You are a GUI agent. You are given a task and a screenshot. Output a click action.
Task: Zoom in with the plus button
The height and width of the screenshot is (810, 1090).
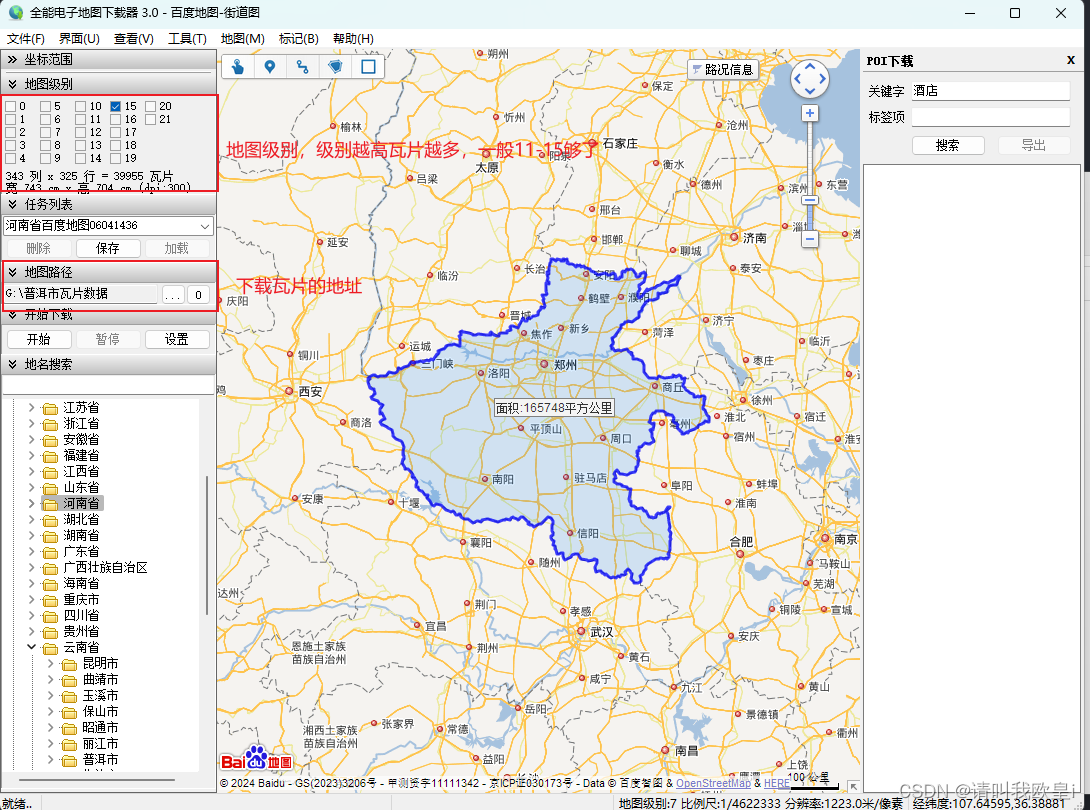pyautogui.click(x=809, y=113)
